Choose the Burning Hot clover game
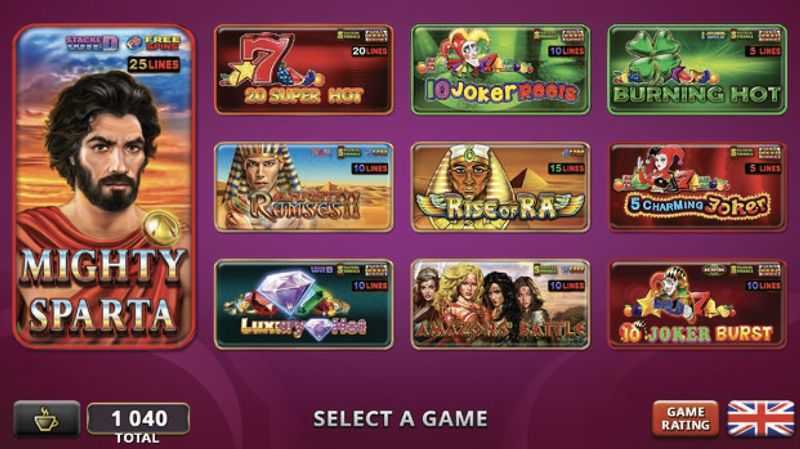 [x=697, y=69]
